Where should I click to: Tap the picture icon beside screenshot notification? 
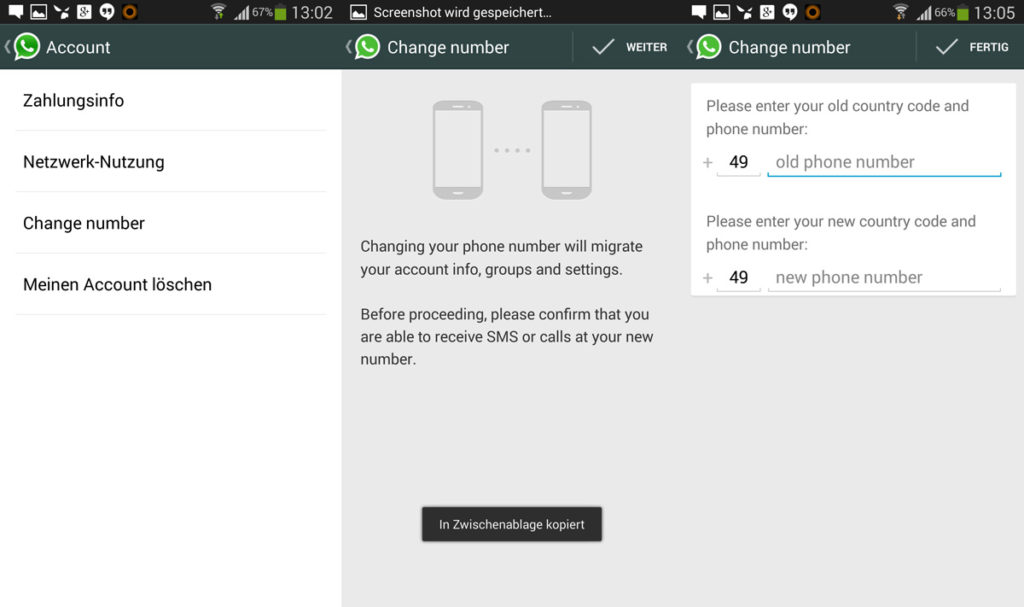coord(358,12)
